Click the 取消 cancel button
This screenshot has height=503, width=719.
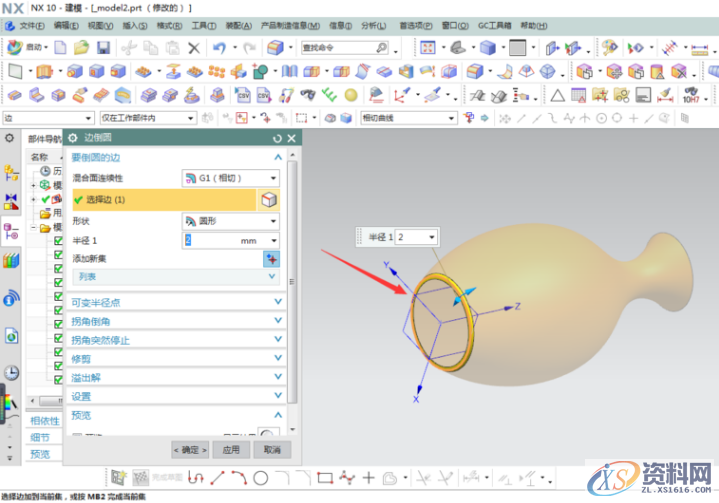click(270, 449)
